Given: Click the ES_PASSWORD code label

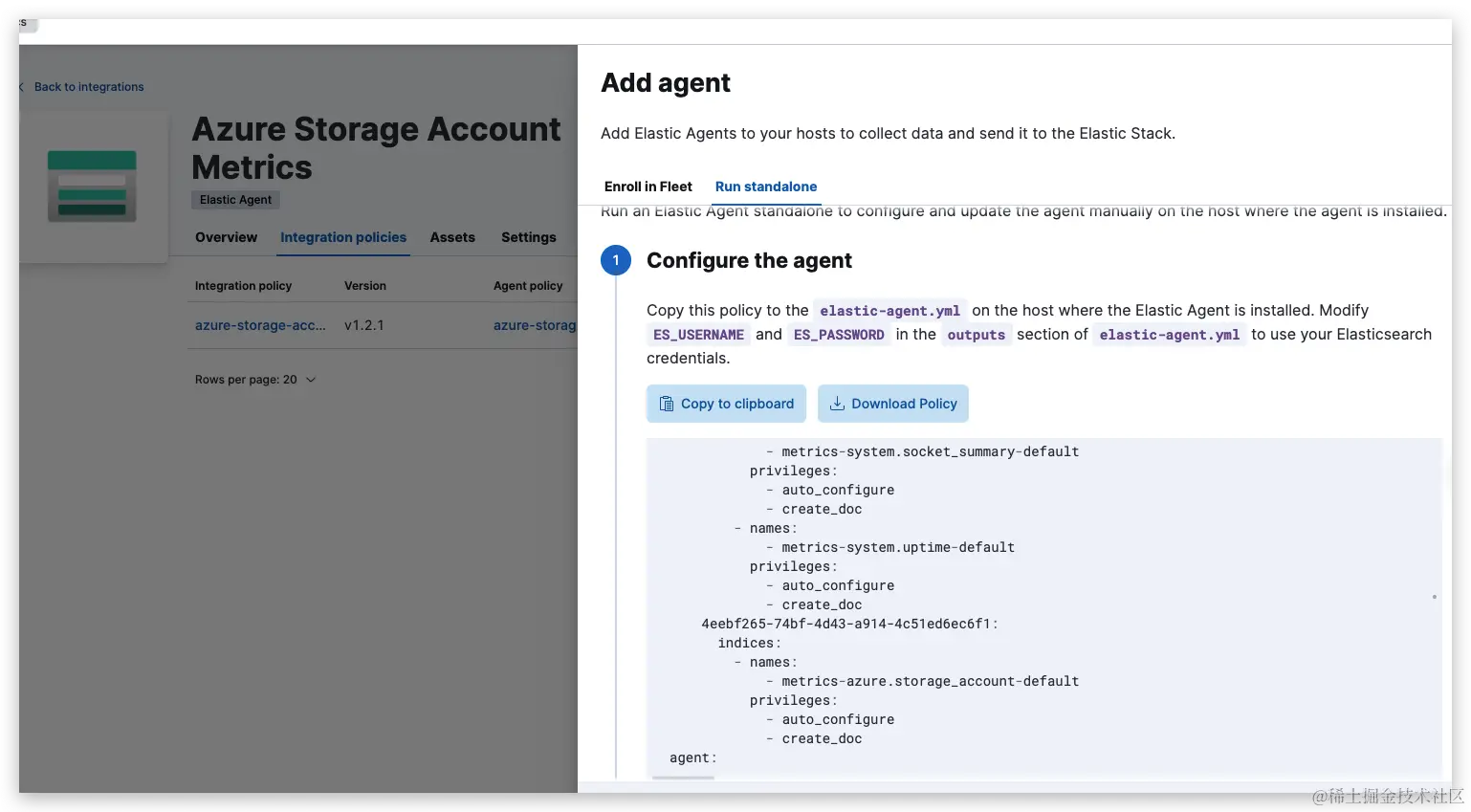Looking at the screenshot, I should [839, 335].
